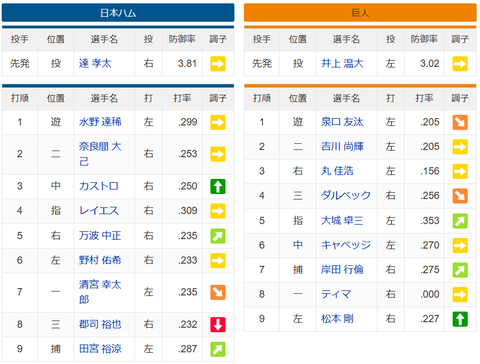Open player link カストロ
Image resolution: width=480 pixels, height=364 pixels.
pyautogui.click(x=99, y=186)
